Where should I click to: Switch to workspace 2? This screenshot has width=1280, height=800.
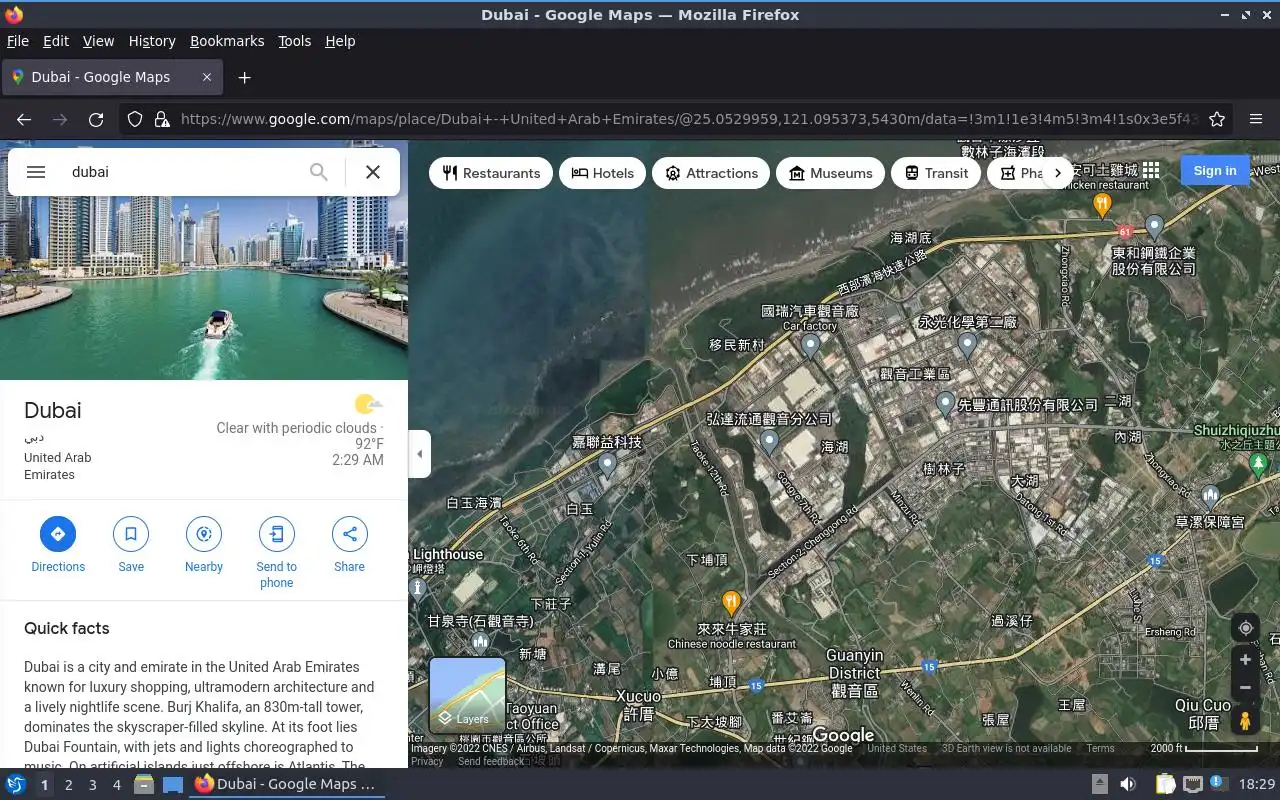click(68, 785)
